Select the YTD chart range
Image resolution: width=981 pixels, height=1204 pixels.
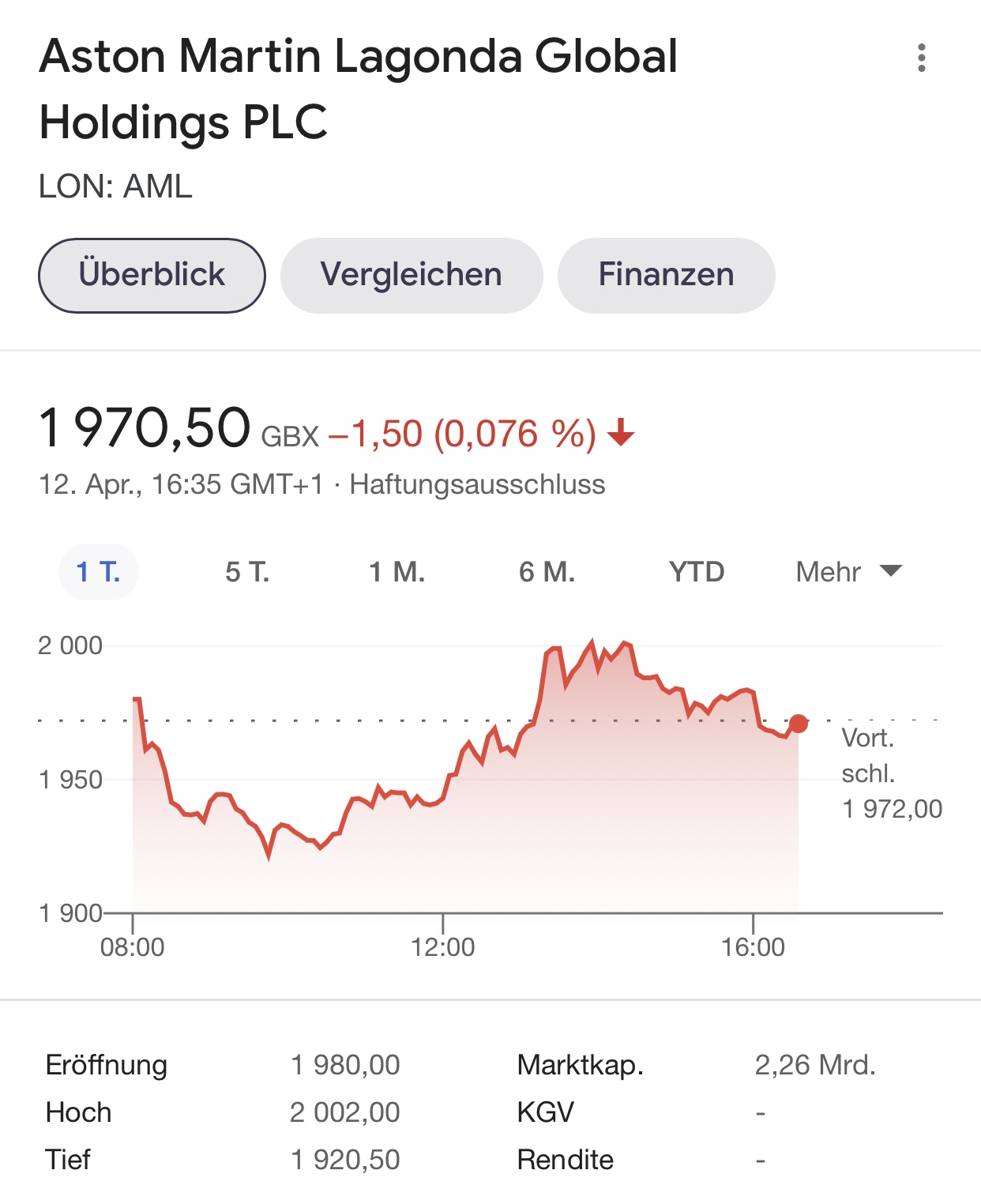pos(697,571)
